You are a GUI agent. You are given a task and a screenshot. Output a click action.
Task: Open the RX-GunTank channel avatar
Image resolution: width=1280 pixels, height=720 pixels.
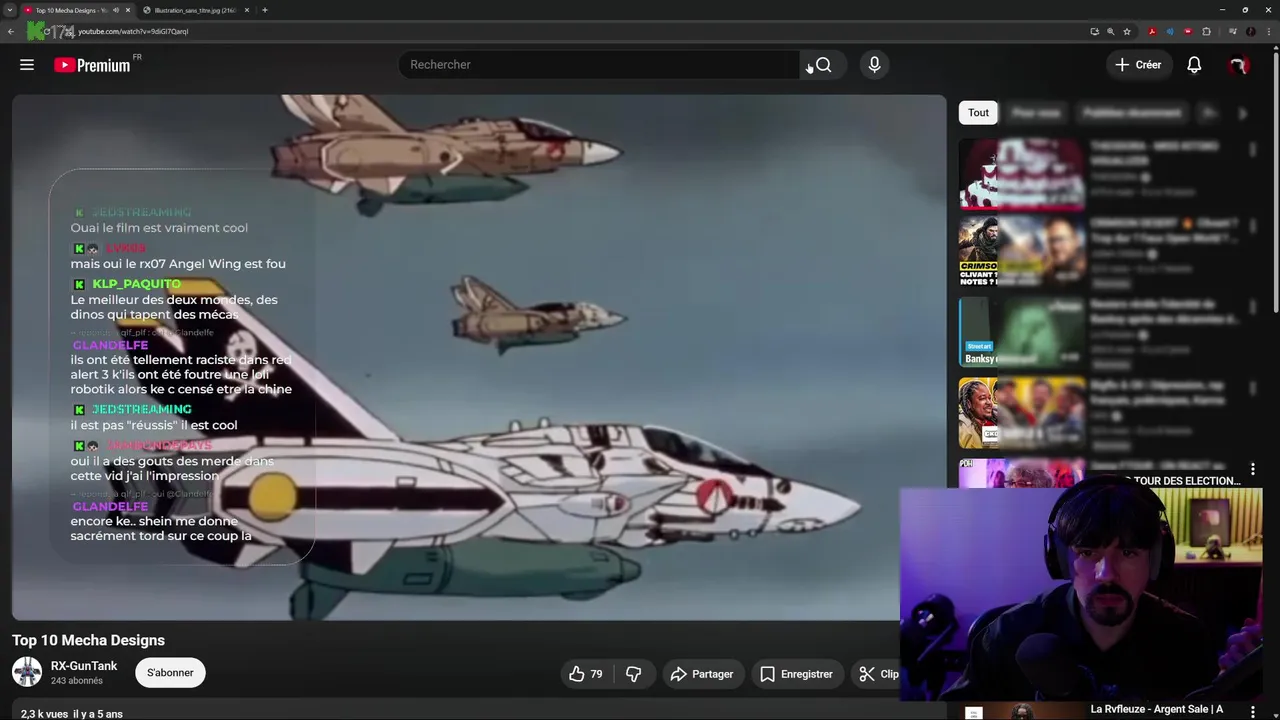[x=27, y=672]
